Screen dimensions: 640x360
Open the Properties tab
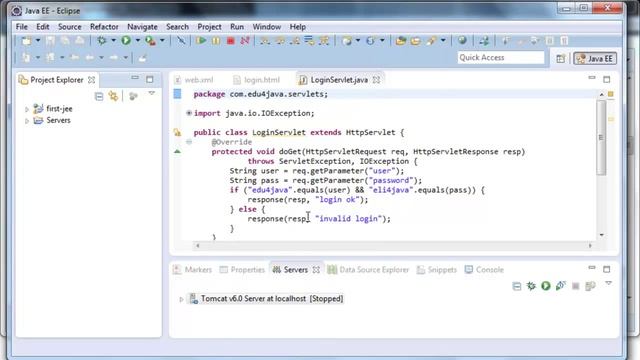242,270
